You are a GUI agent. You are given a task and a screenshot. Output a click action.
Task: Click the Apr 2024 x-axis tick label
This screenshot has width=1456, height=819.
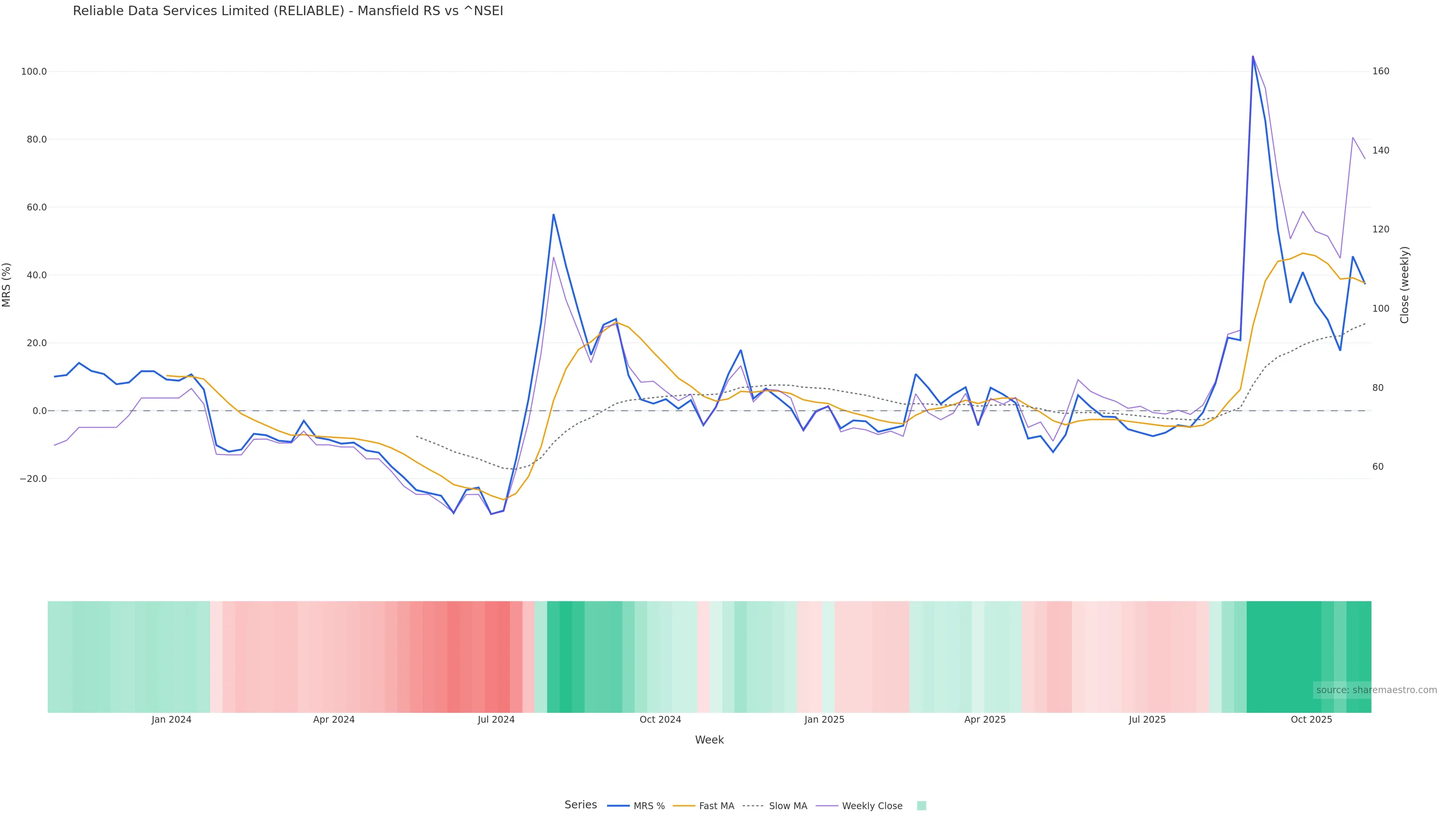click(334, 720)
